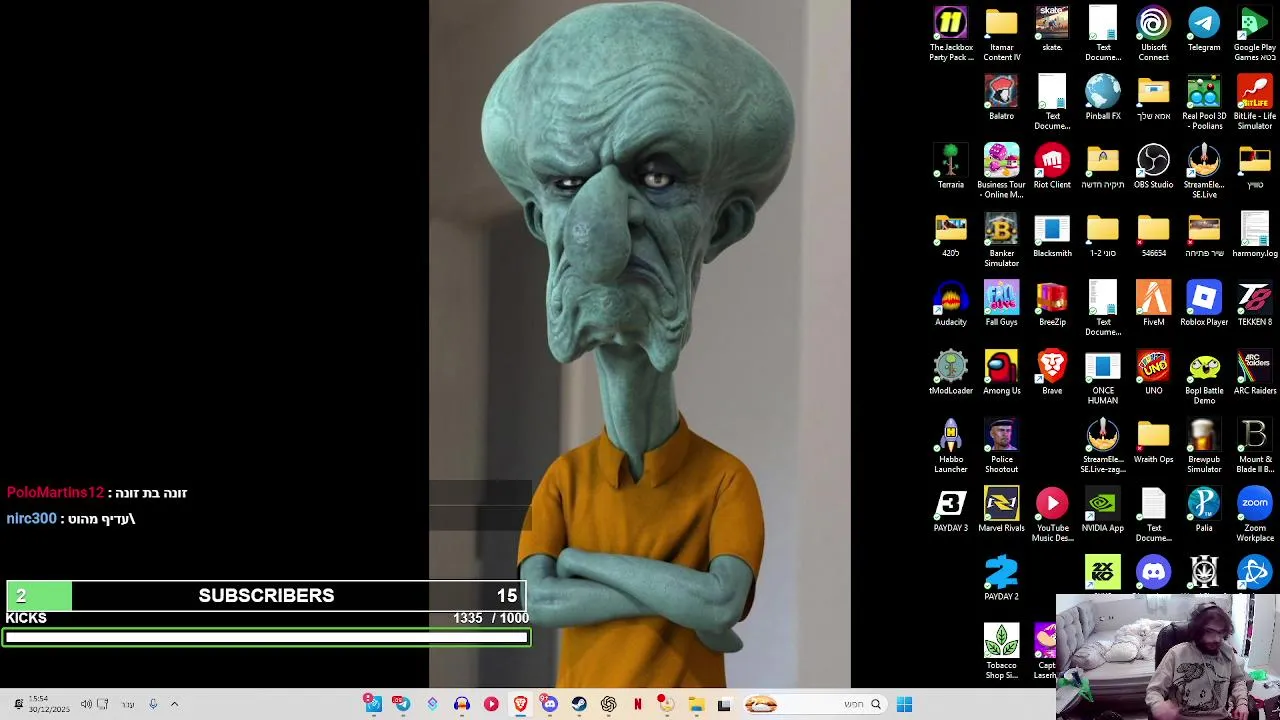Launch Among Us desktop icon

[1001, 373]
